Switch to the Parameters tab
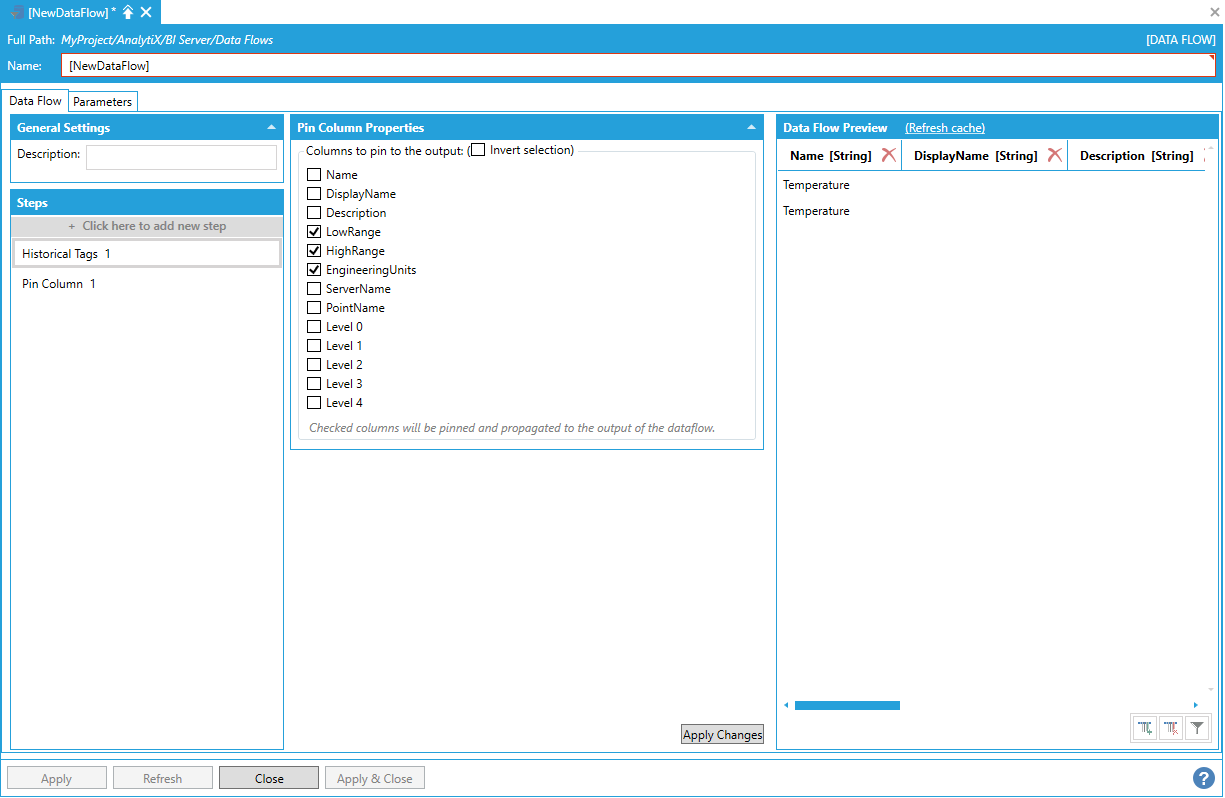The image size is (1225, 798). (102, 102)
